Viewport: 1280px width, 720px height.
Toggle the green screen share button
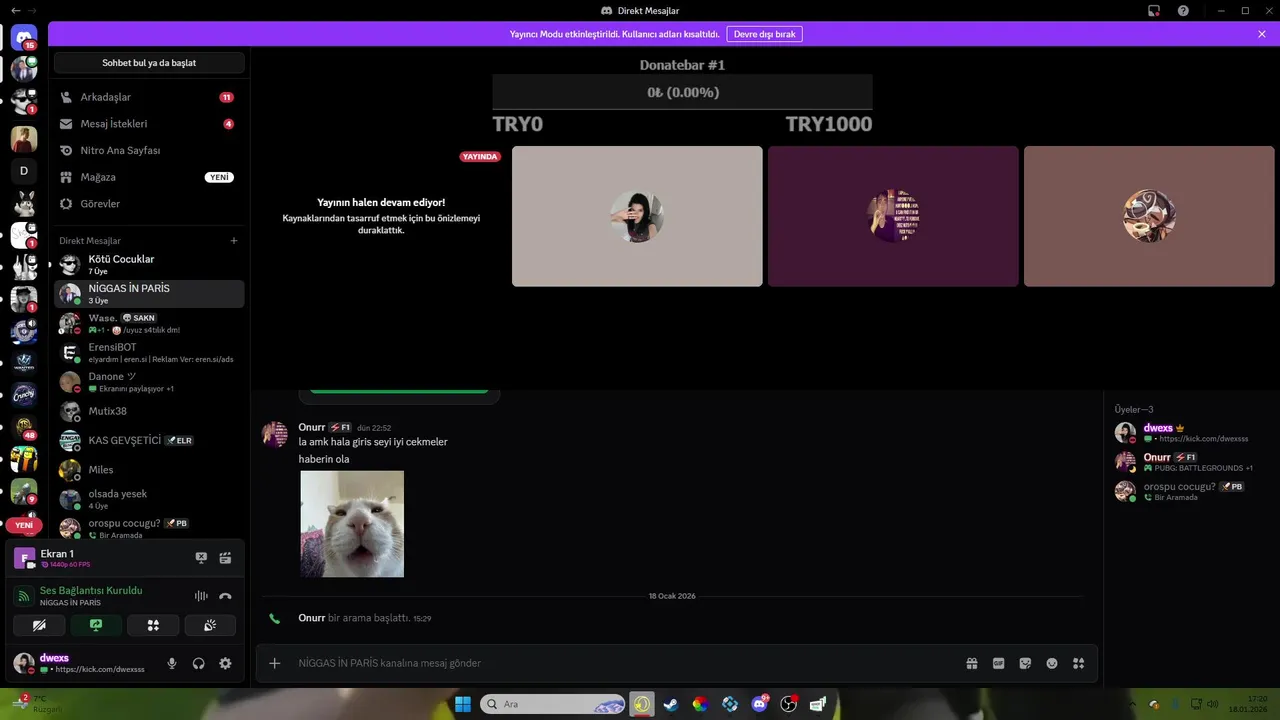coord(96,625)
